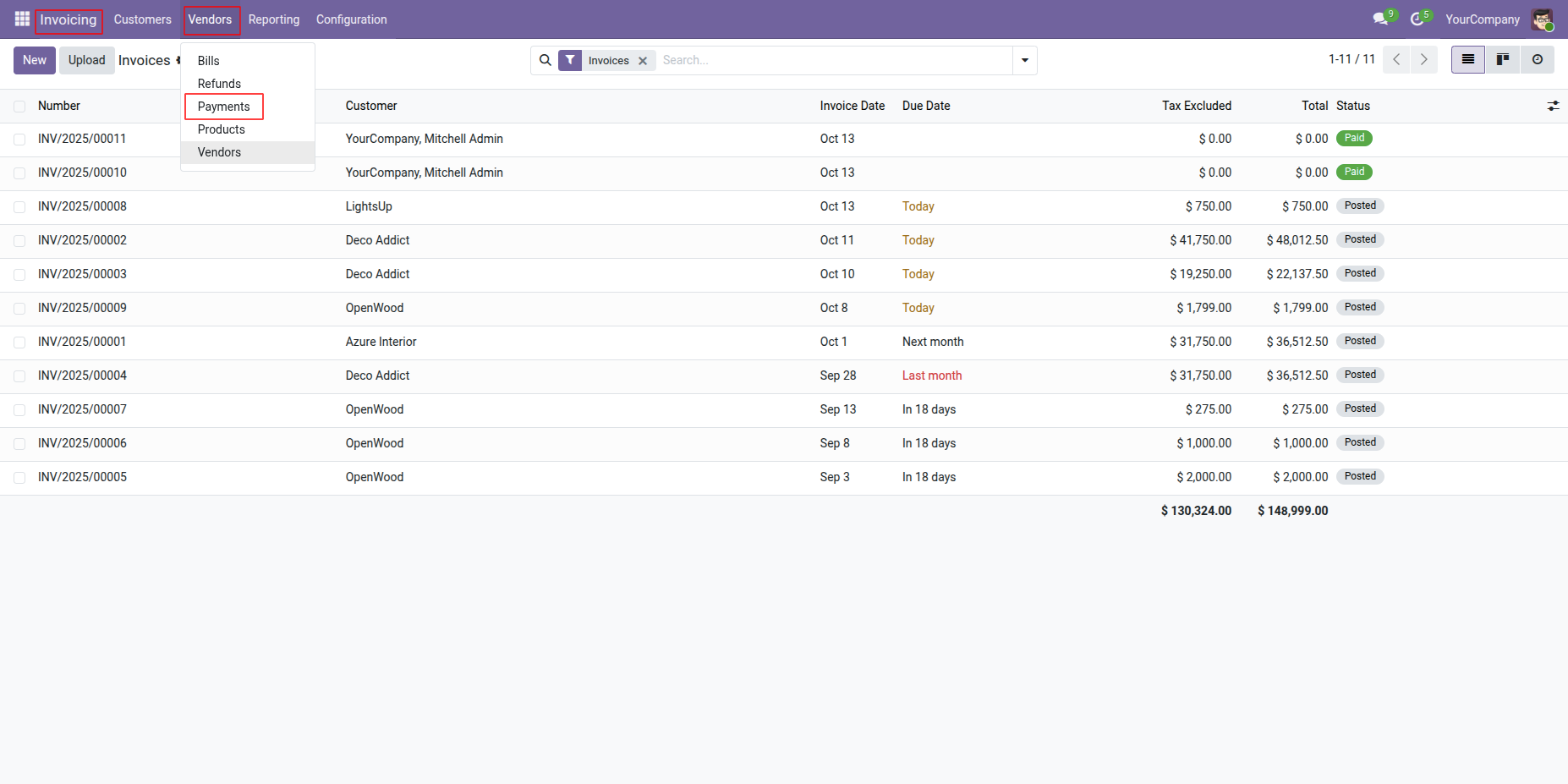Choose Bills in the Vendors dropdown
The image size is (1568, 784).
[208, 61]
